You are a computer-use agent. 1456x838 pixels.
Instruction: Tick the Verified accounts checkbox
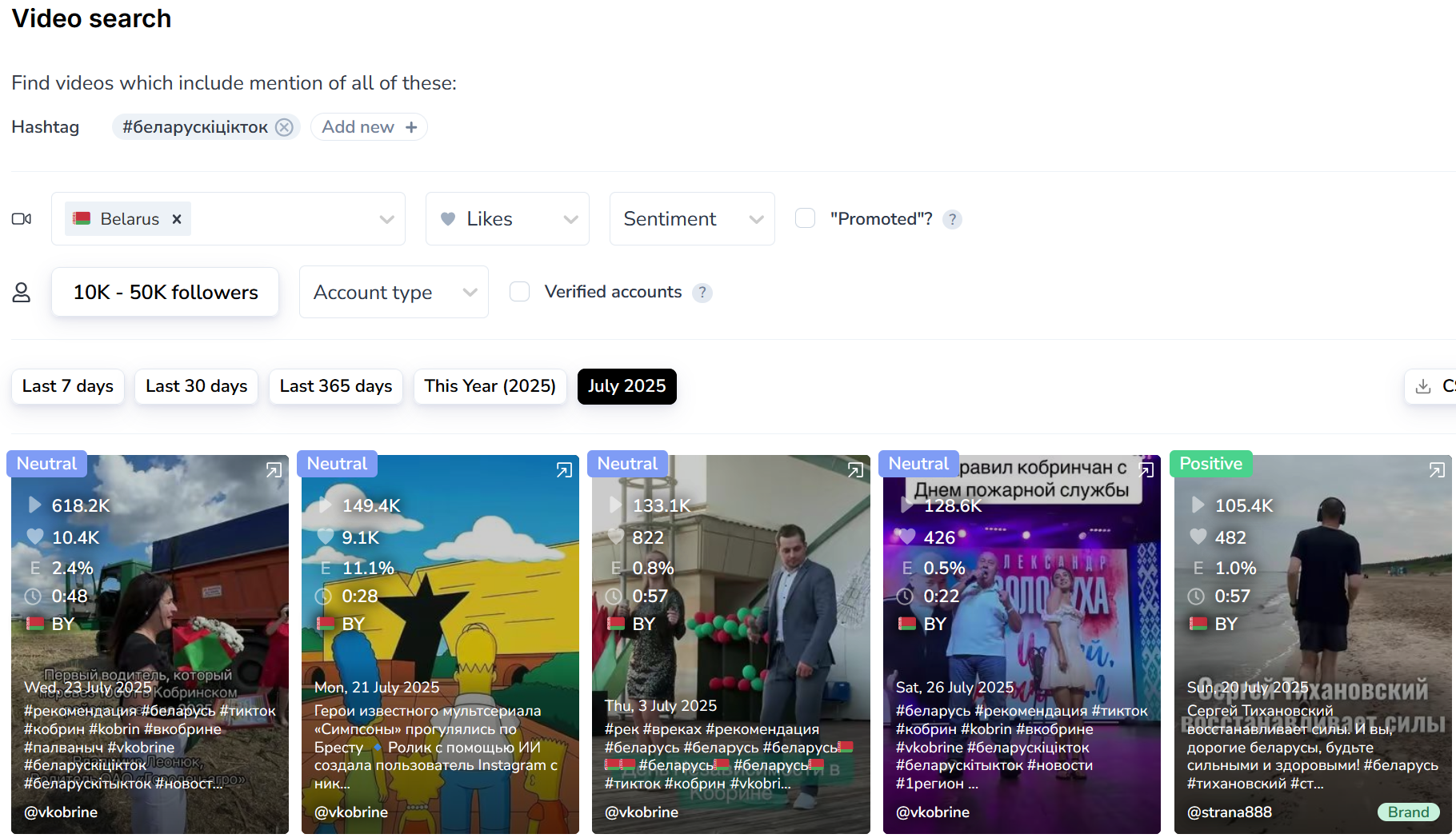520,292
